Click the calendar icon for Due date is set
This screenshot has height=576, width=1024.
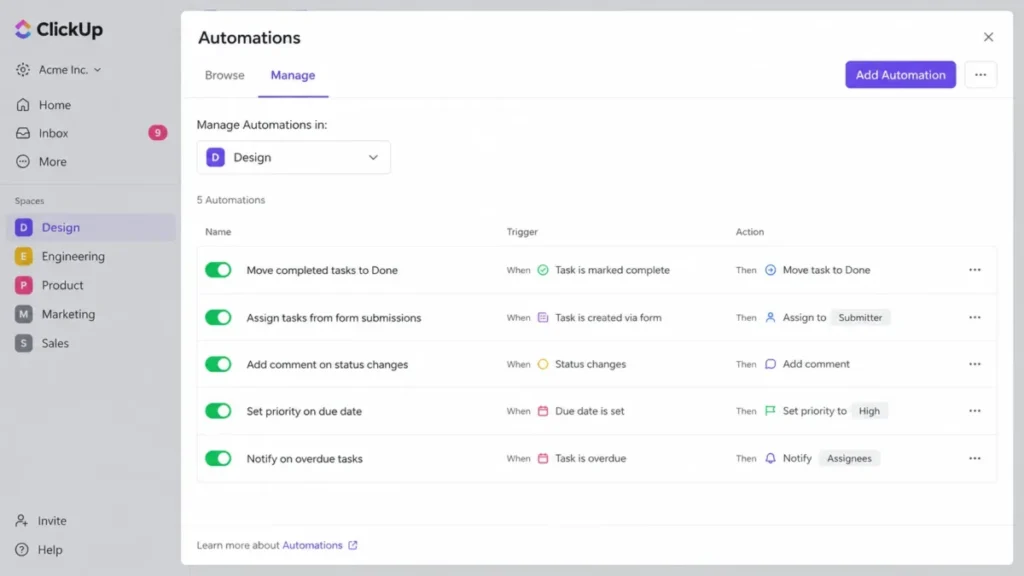coord(543,411)
